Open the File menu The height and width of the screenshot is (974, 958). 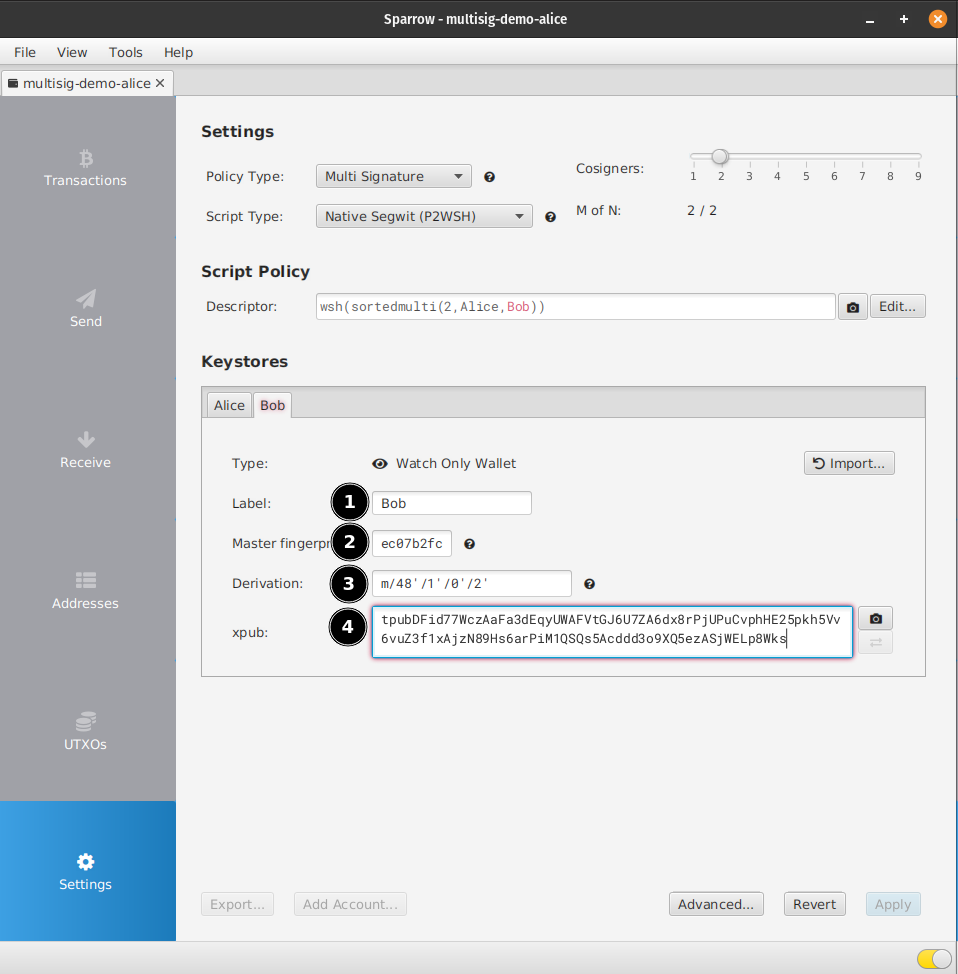tap(25, 52)
